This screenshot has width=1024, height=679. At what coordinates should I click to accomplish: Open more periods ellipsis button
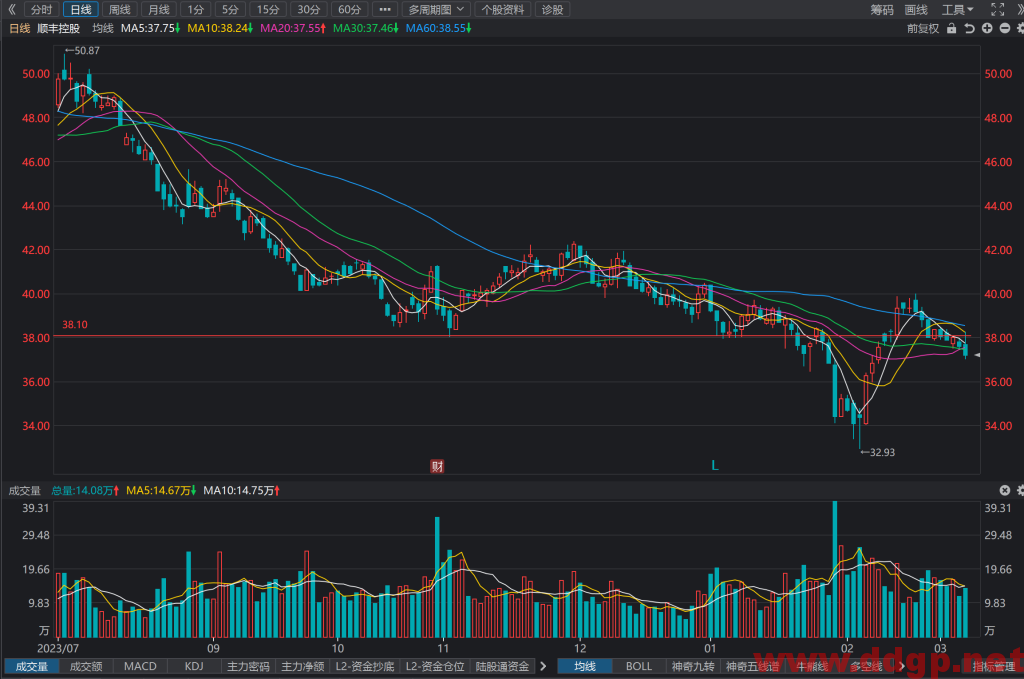tap(385, 9)
